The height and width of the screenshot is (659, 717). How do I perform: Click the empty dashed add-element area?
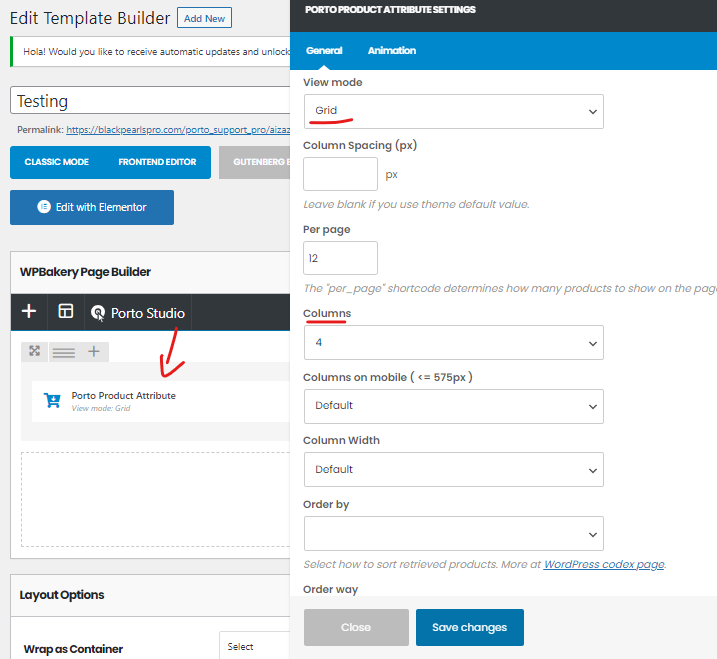coord(155,499)
